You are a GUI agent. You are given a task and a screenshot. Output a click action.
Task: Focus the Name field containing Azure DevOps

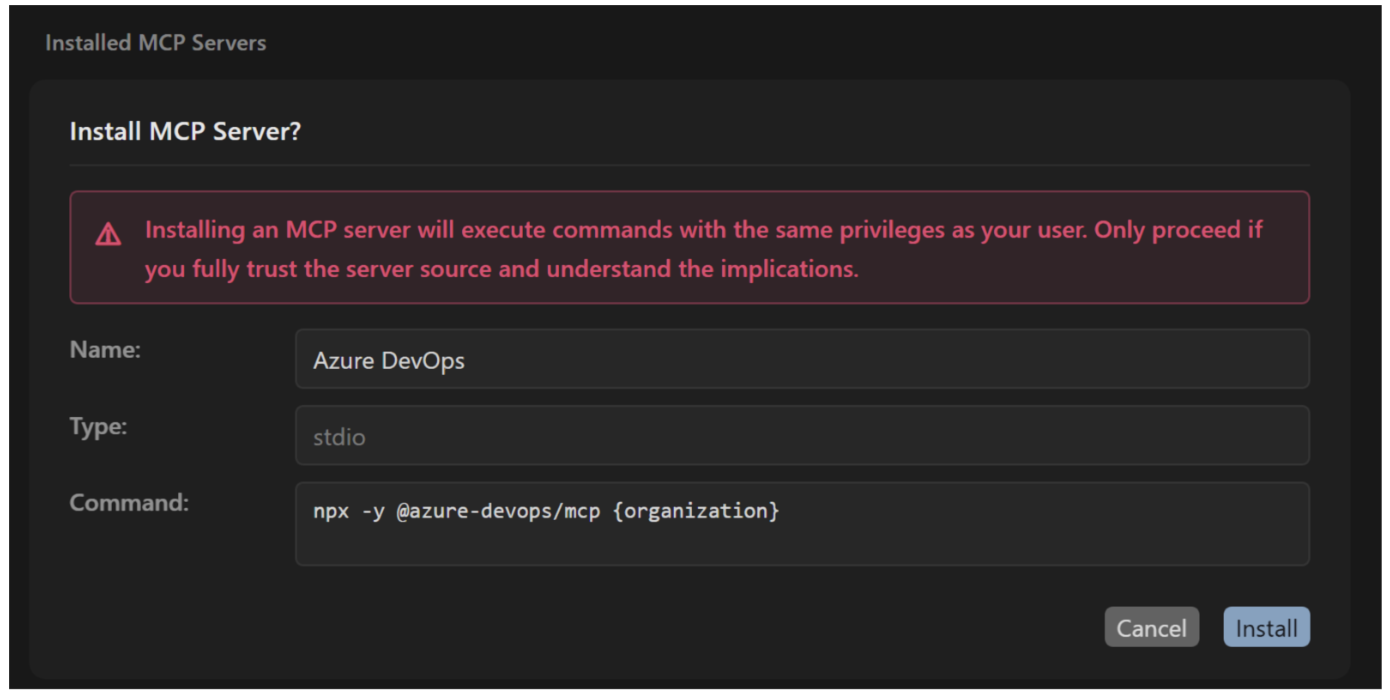801,360
